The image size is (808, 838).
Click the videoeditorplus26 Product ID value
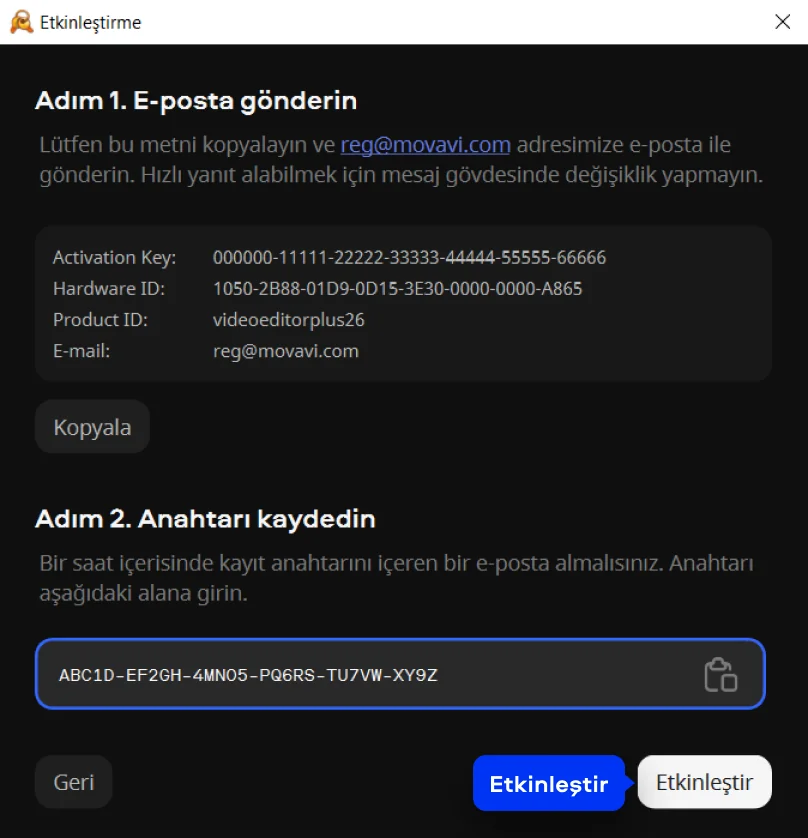click(288, 320)
